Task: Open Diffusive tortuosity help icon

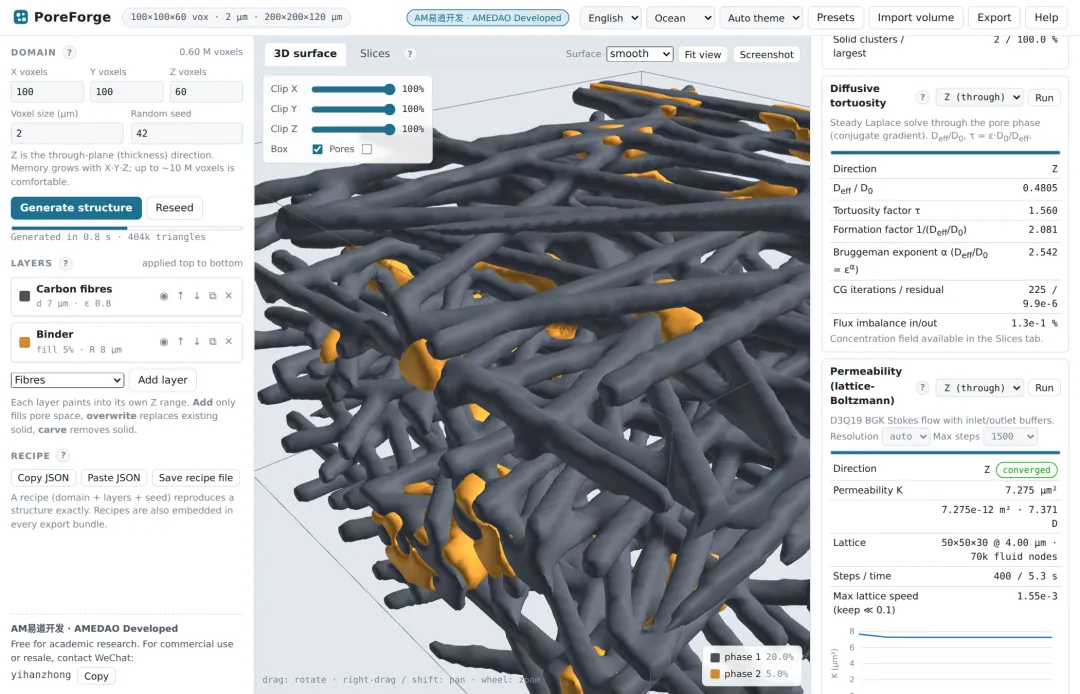Action: [x=923, y=97]
